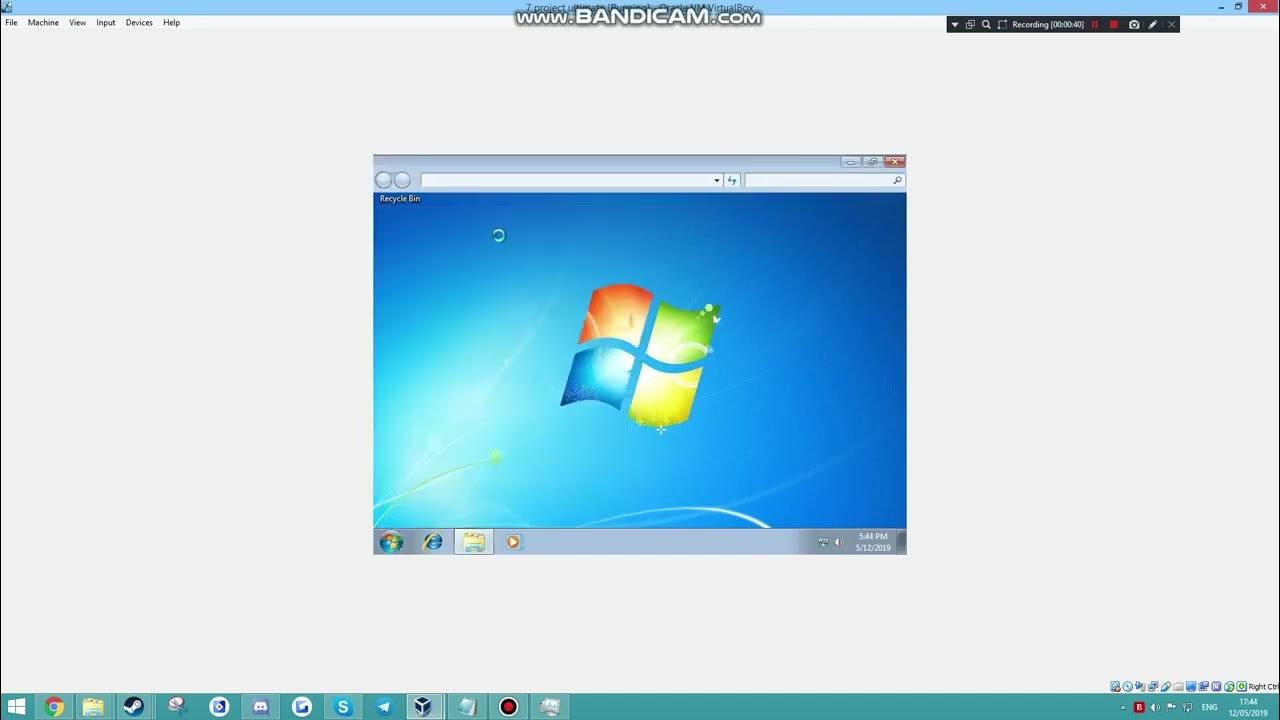Image resolution: width=1280 pixels, height=720 pixels.
Task: Click VirtualBox display status icon
Action: point(1191,686)
